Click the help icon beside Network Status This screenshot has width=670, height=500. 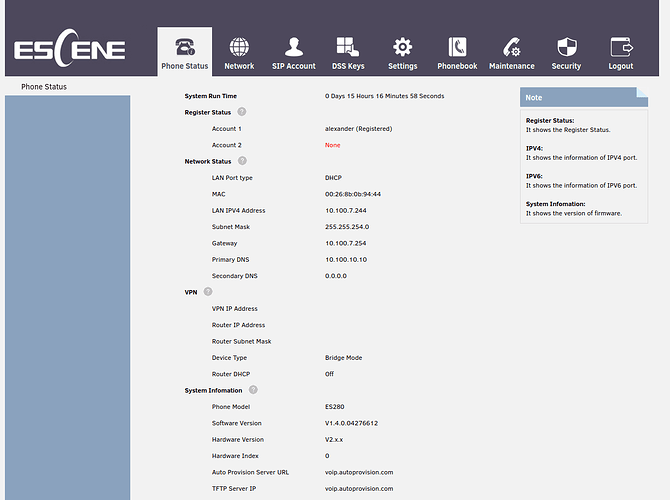tap(242, 161)
